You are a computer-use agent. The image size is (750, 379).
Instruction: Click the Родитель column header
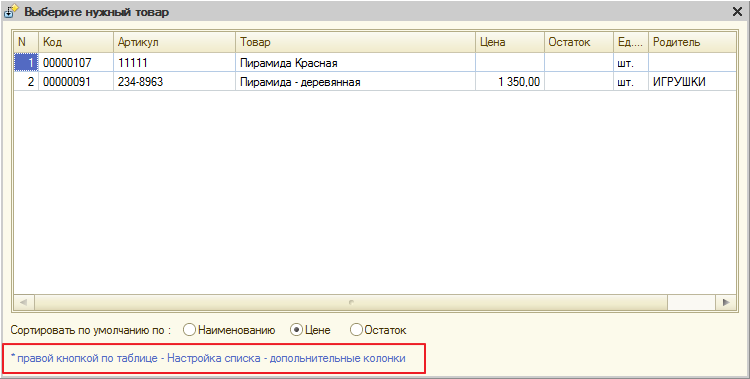692,42
